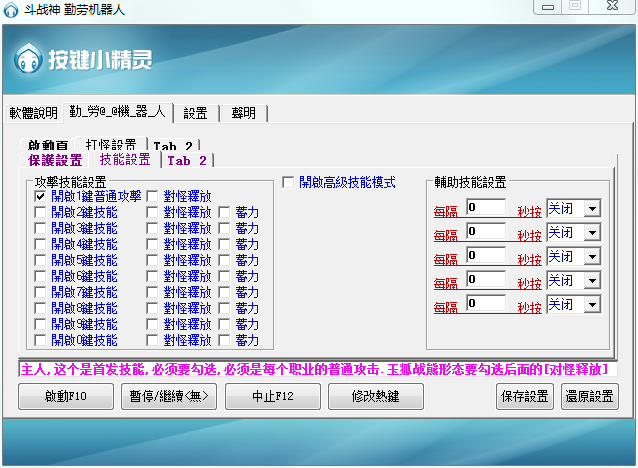This screenshot has height=468, width=638.
Task: Click the 保存設置 button
Action: [x=523, y=396]
